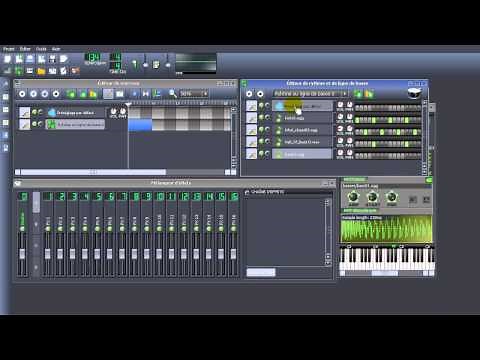The width and height of the screenshot is (480, 360).
Task: Click the FX channel 16 fader
Action: click(233, 253)
